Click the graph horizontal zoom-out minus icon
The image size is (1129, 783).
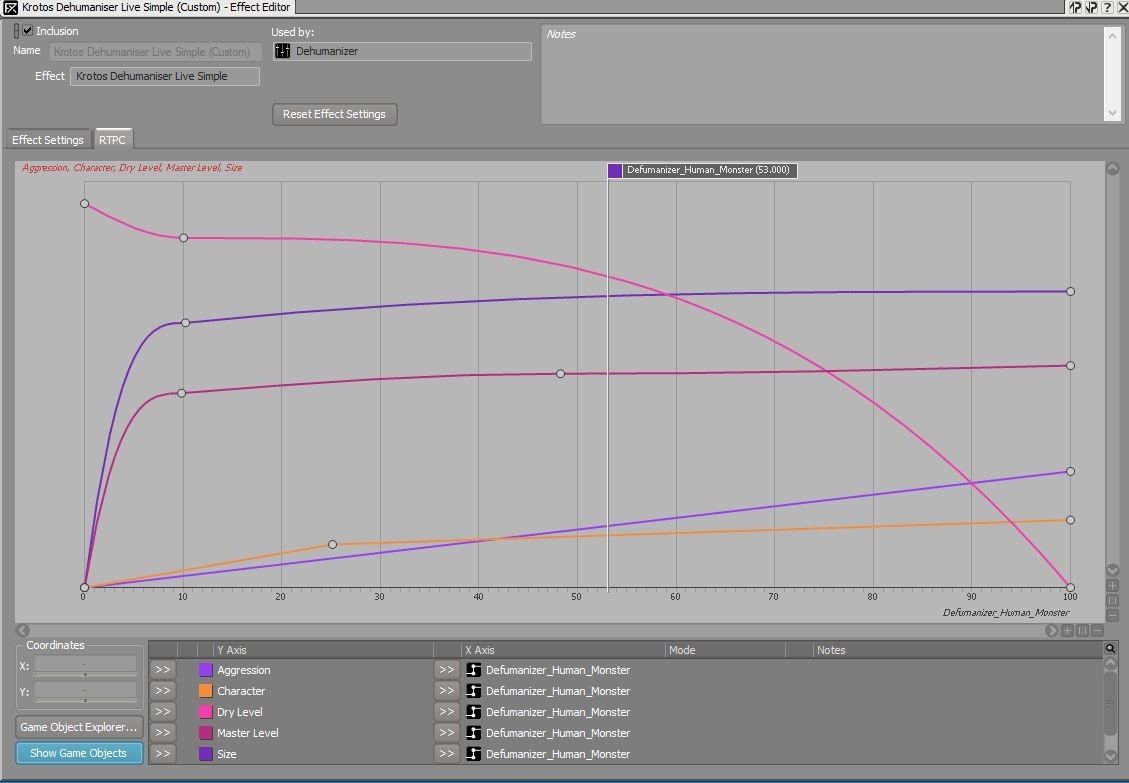click(x=1097, y=631)
